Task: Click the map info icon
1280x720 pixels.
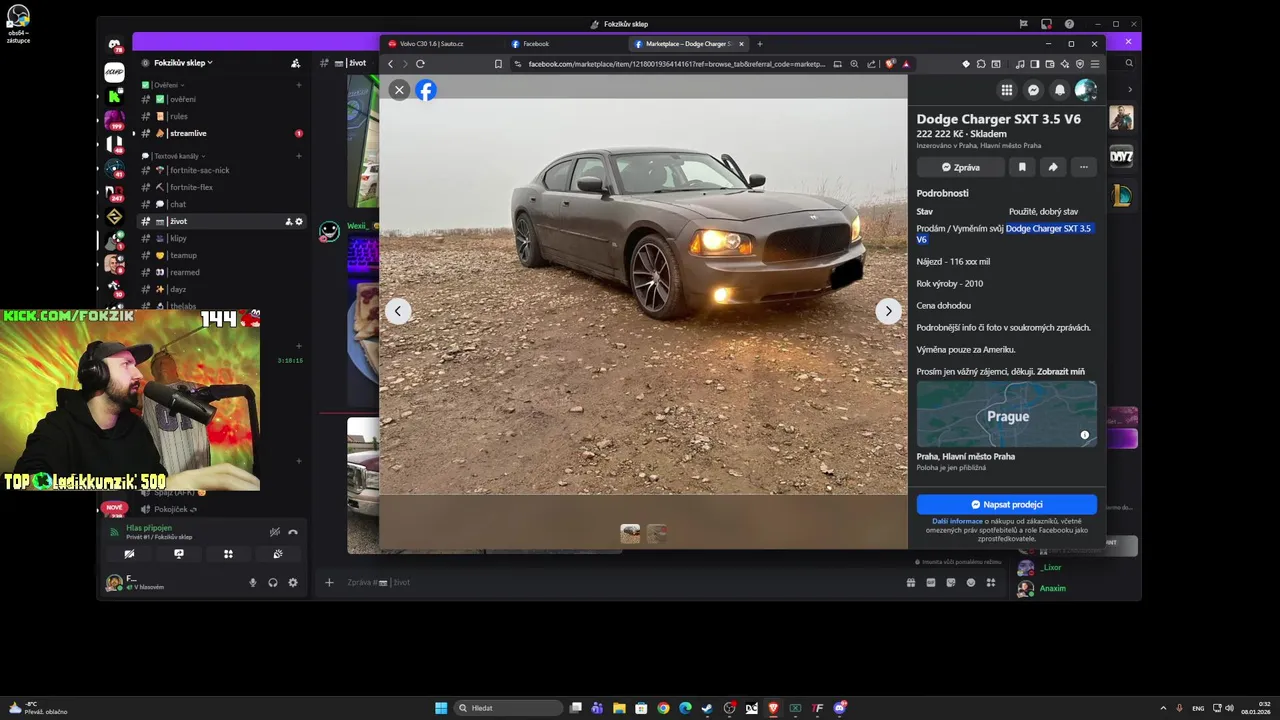Action: 1084,435
